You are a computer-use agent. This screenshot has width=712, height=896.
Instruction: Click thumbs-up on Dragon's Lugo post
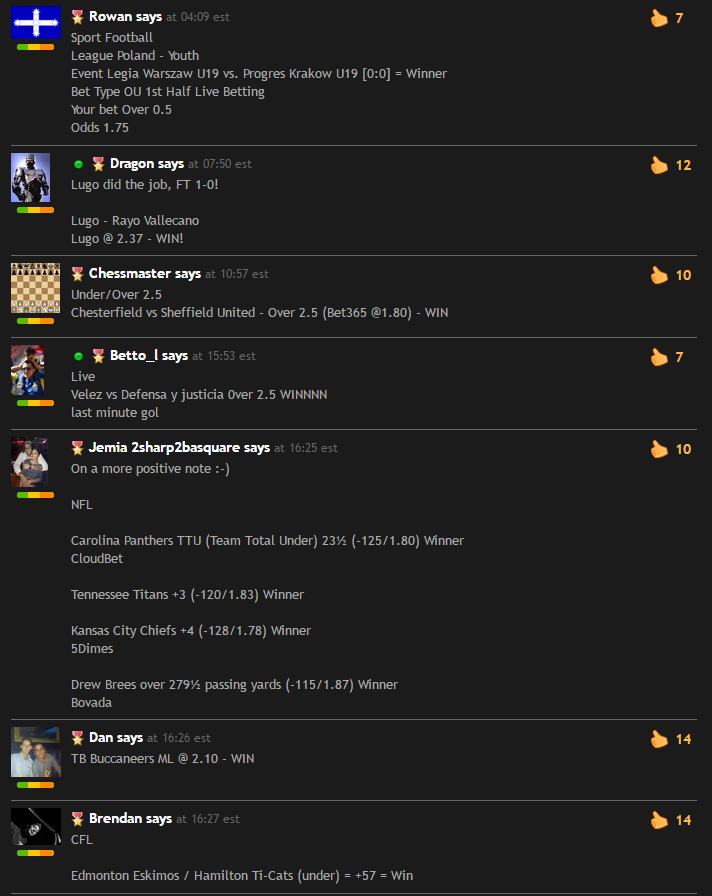pos(659,165)
